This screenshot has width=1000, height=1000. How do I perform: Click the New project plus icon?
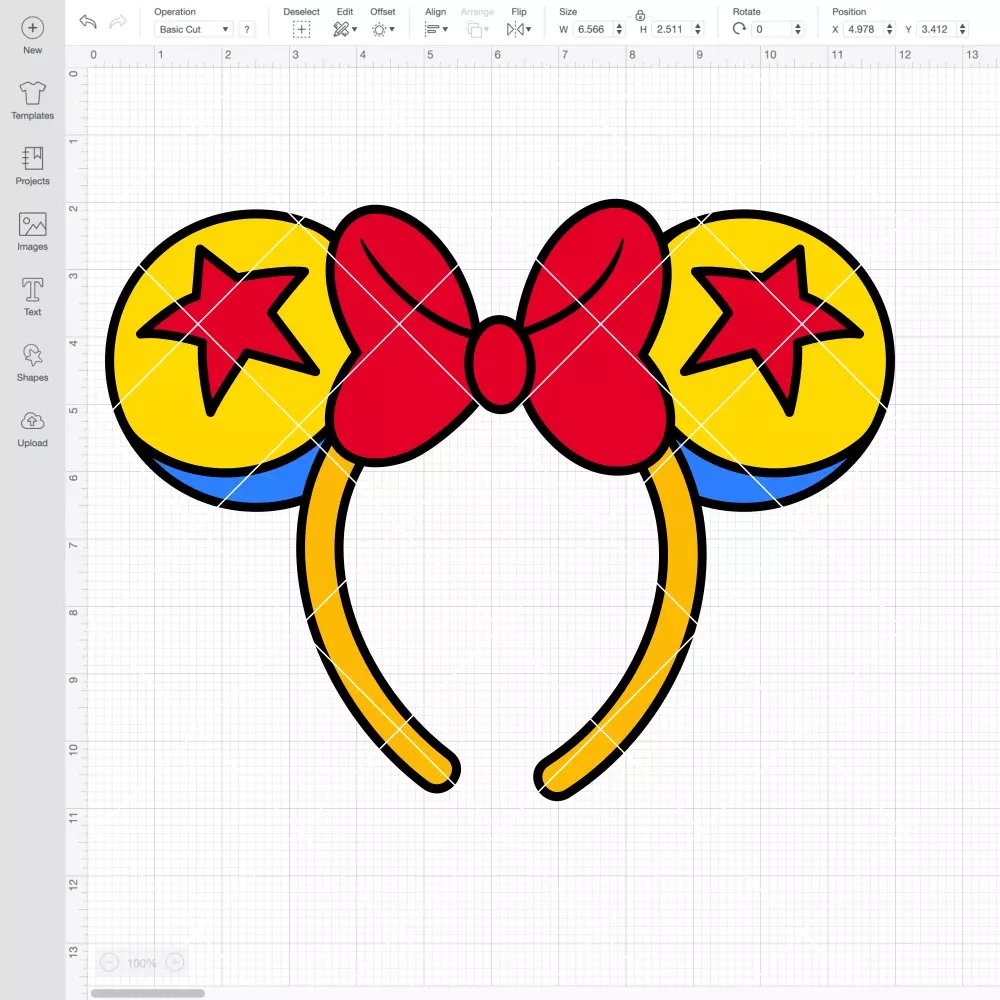tap(33, 28)
